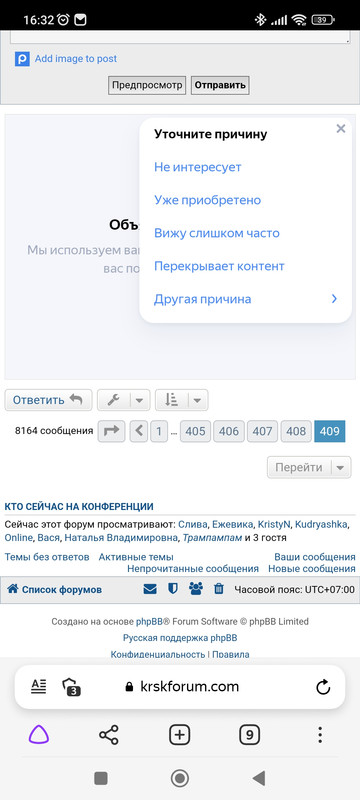Open user profile Трампампам
Image resolution: width=360 pixels, height=800 pixels.
click(x=213, y=538)
